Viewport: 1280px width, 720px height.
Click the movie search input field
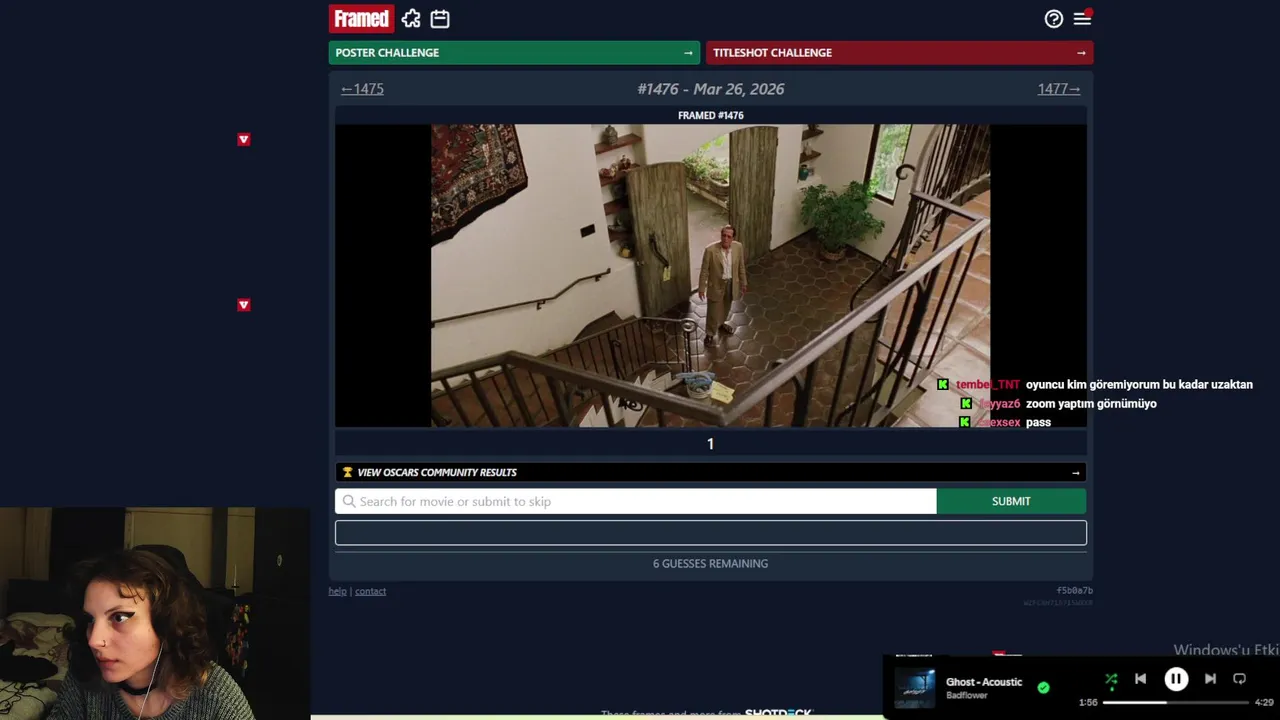636,501
